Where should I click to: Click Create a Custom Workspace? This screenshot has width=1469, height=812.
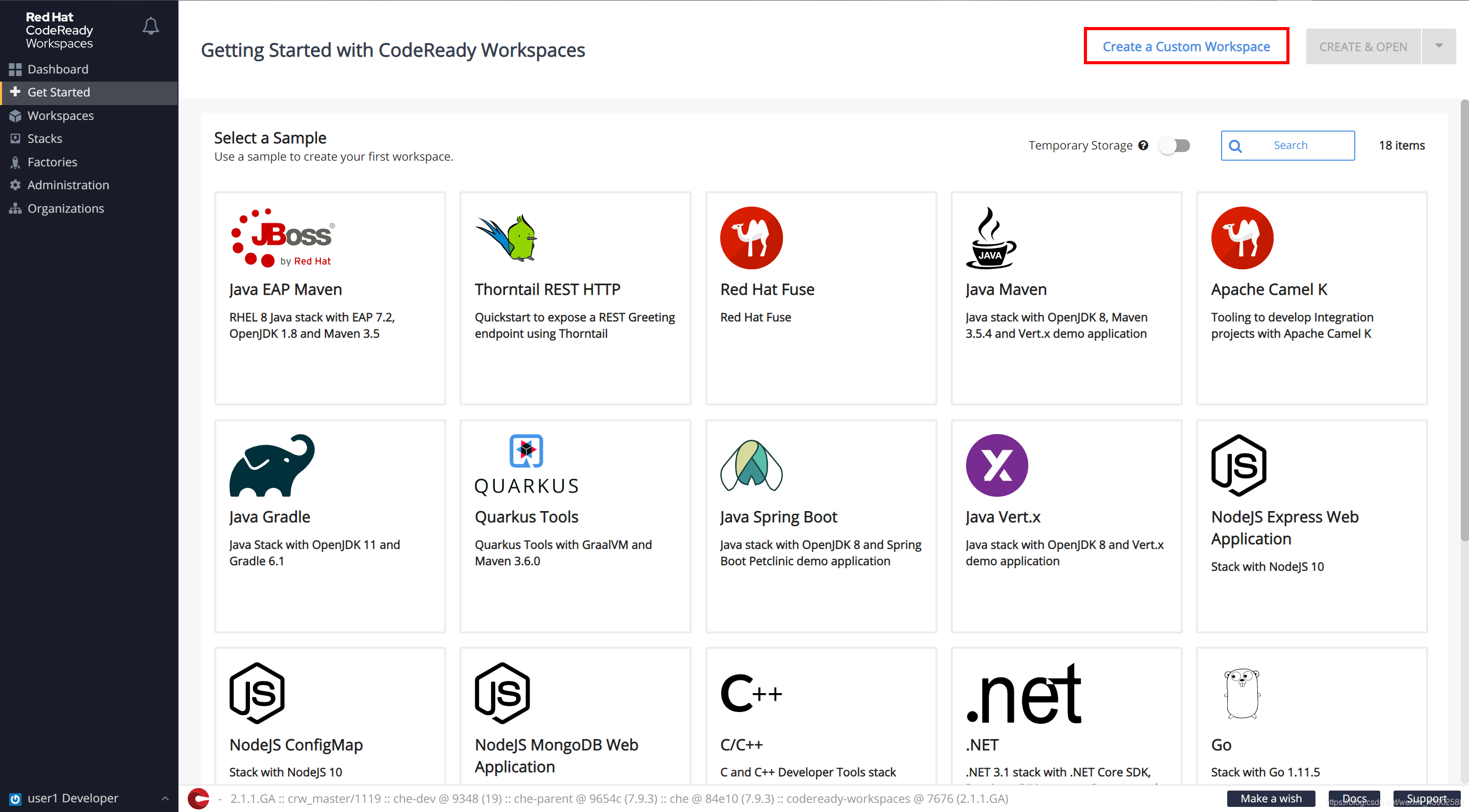pyautogui.click(x=1186, y=46)
